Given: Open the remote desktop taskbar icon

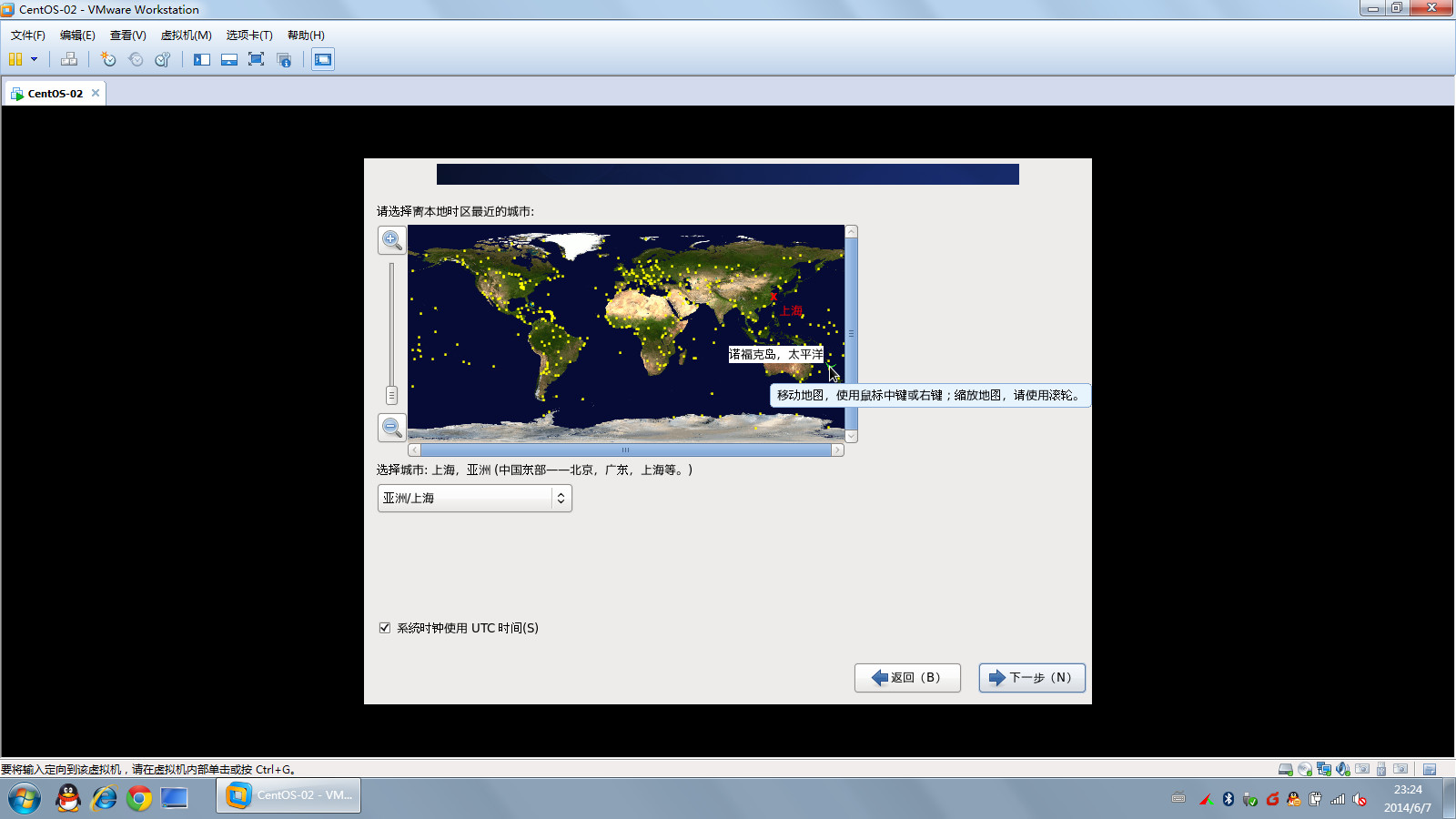Looking at the screenshot, I should pyautogui.click(x=174, y=798).
